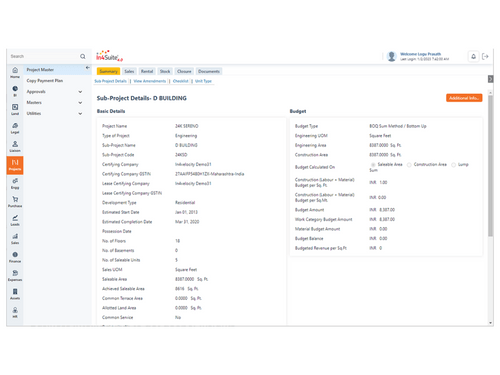
Task: Open the Leads module icon
Action: [x=15, y=220]
